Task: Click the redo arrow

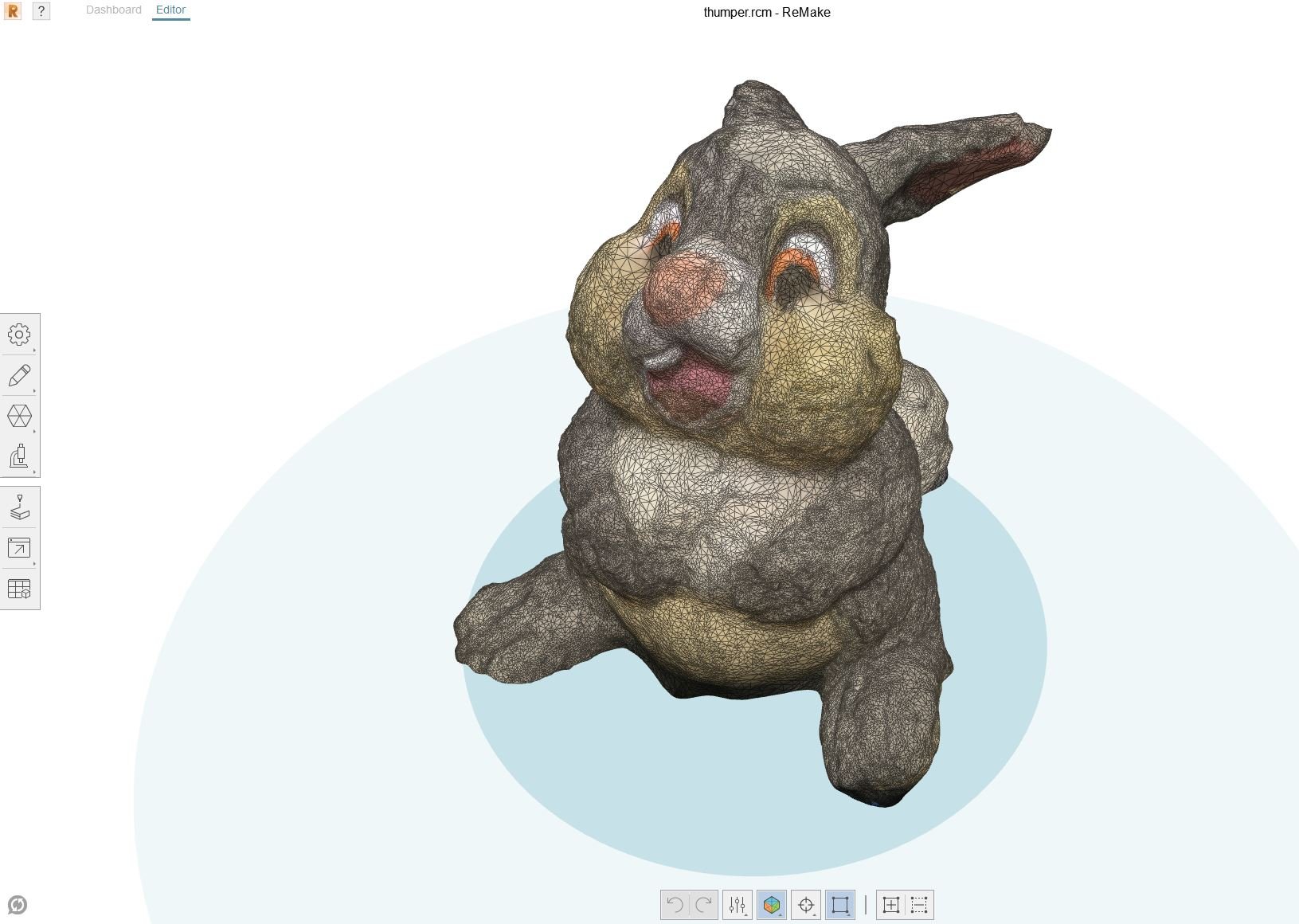Action: (x=704, y=905)
